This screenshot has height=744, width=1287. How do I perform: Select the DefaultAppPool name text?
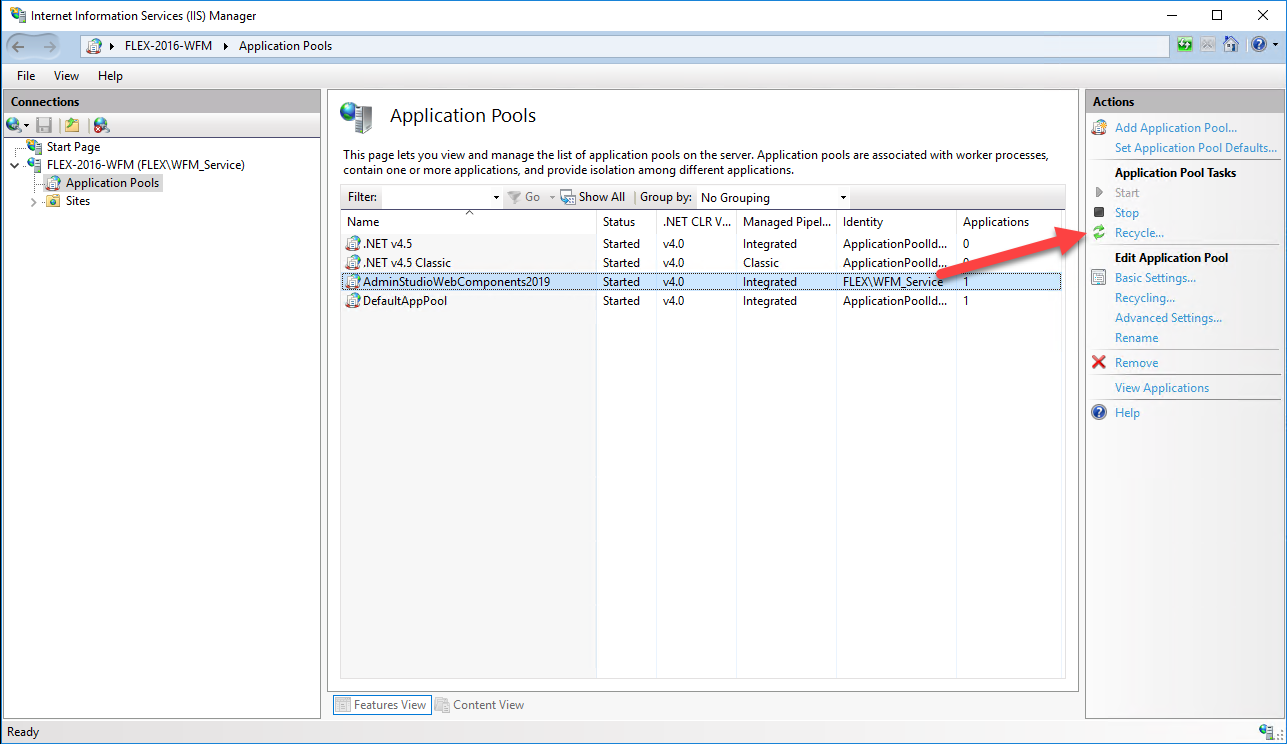coord(405,300)
